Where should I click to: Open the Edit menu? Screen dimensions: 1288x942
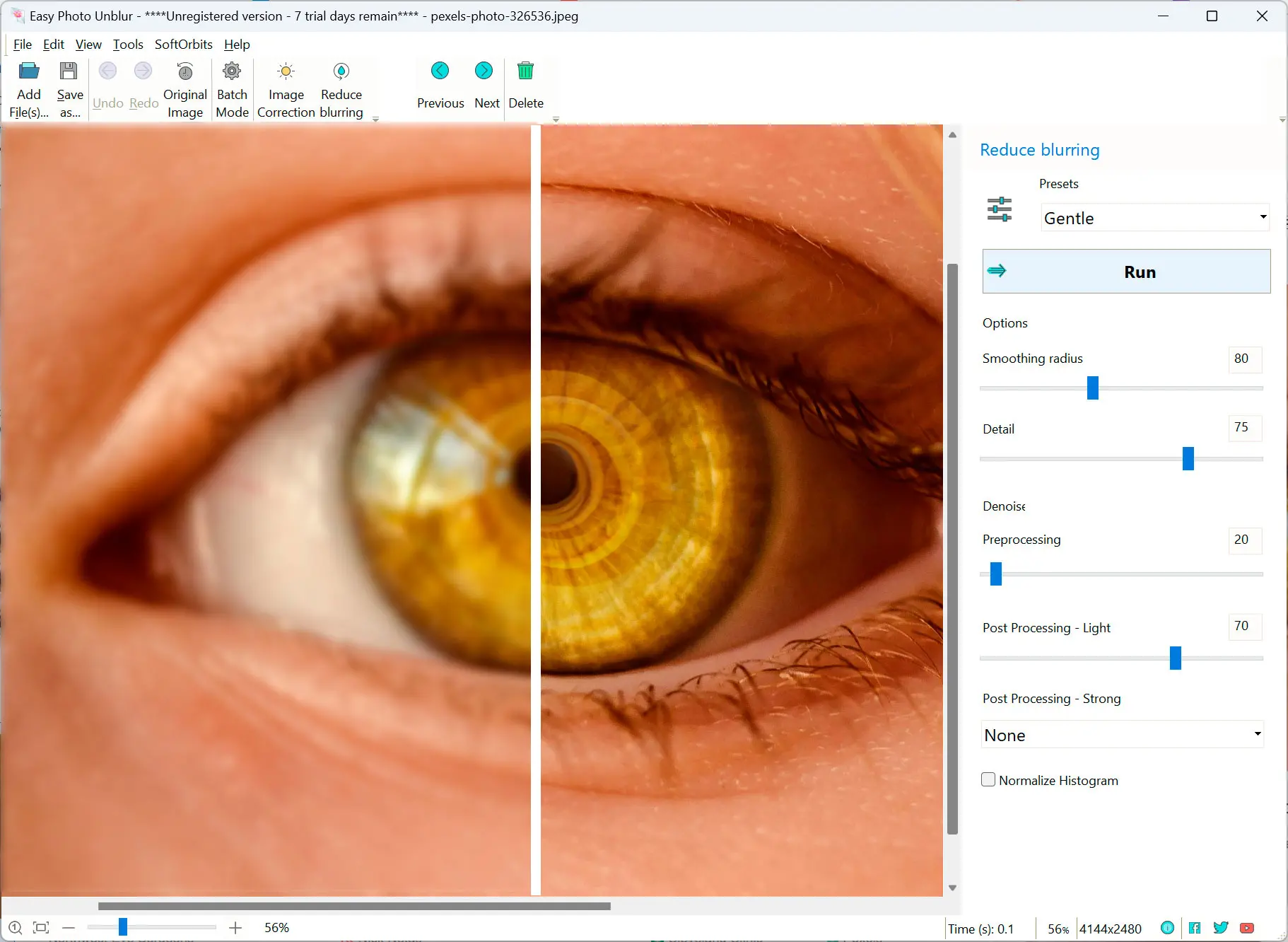(54, 44)
